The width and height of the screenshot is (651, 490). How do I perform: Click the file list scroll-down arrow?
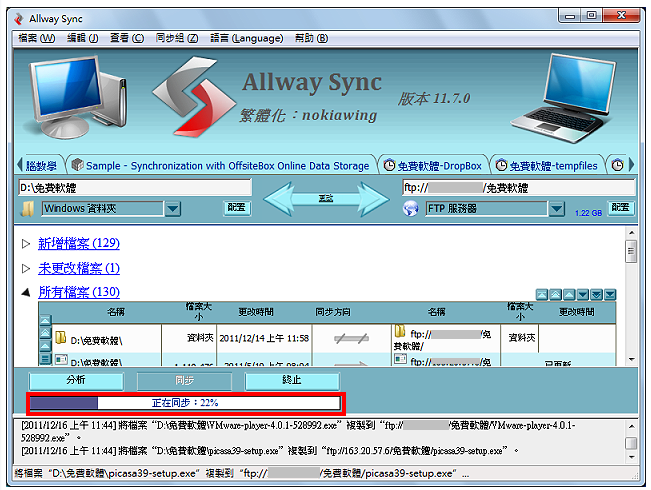(631, 360)
